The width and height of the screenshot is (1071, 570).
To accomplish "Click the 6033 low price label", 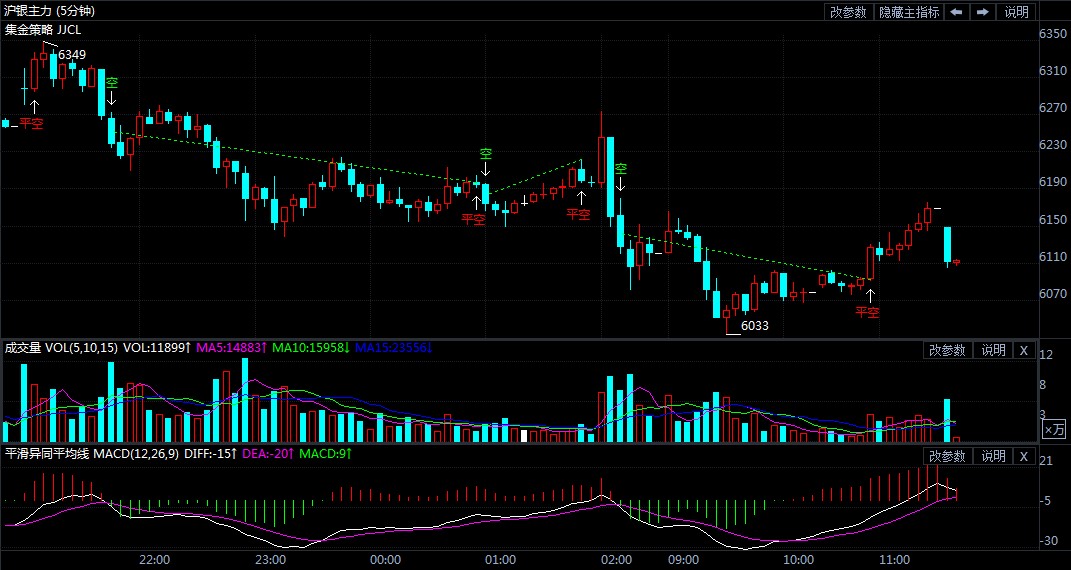I will 754,326.
